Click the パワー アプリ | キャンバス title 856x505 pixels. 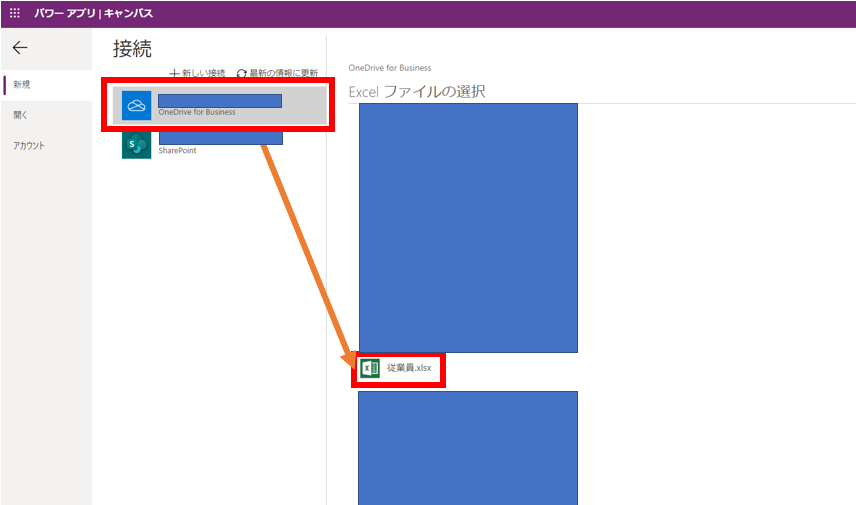tap(93, 13)
